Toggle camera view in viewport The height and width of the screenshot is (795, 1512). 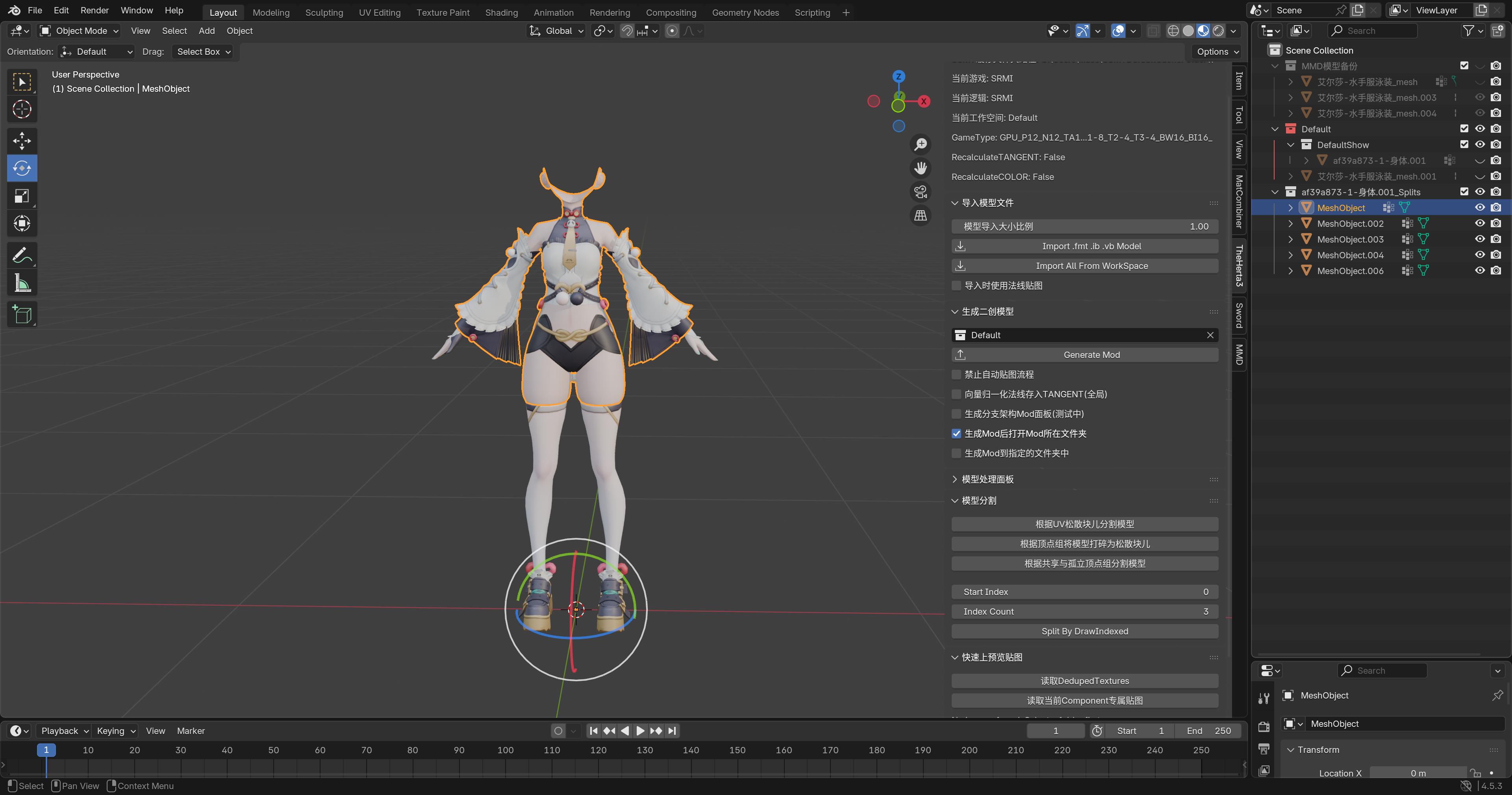coord(920,192)
